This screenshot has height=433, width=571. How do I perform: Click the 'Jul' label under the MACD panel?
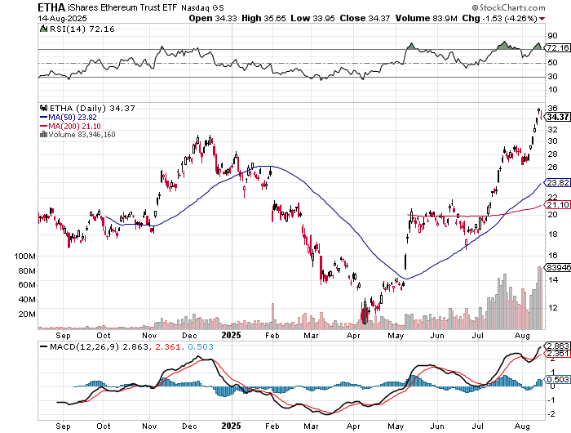click(478, 426)
